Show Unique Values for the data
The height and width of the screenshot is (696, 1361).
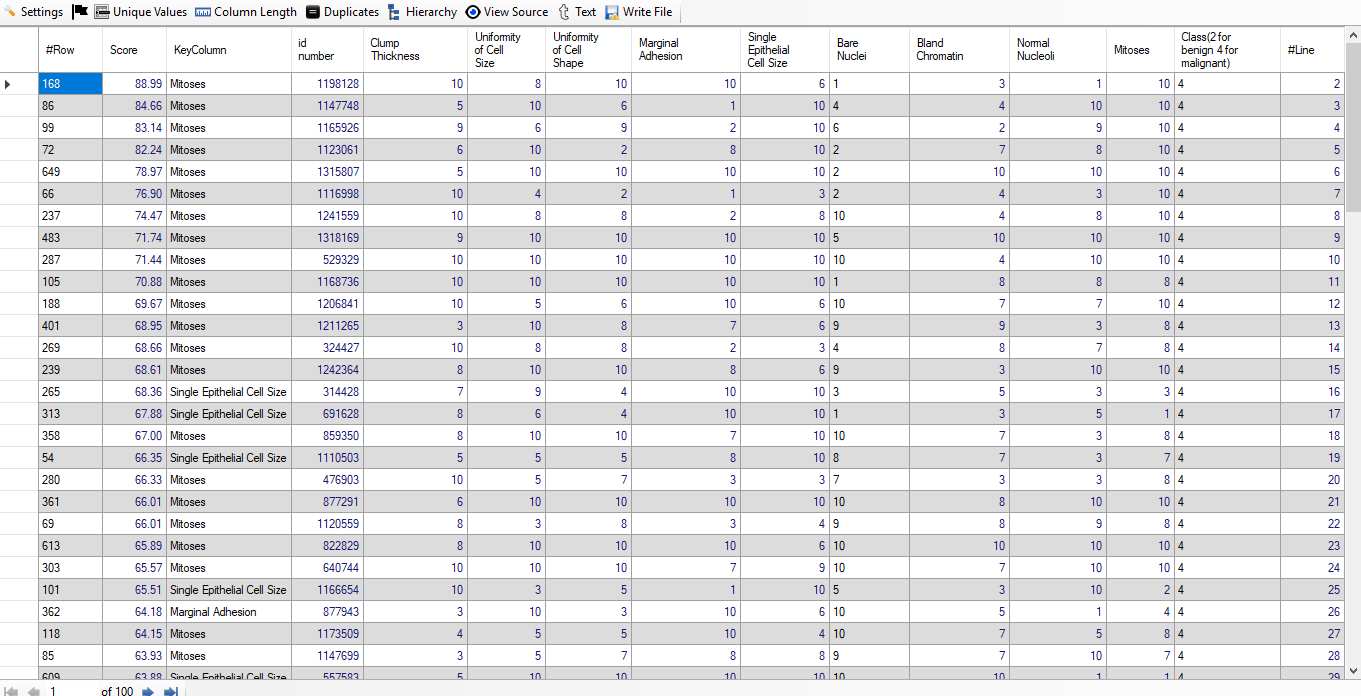coord(140,12)
